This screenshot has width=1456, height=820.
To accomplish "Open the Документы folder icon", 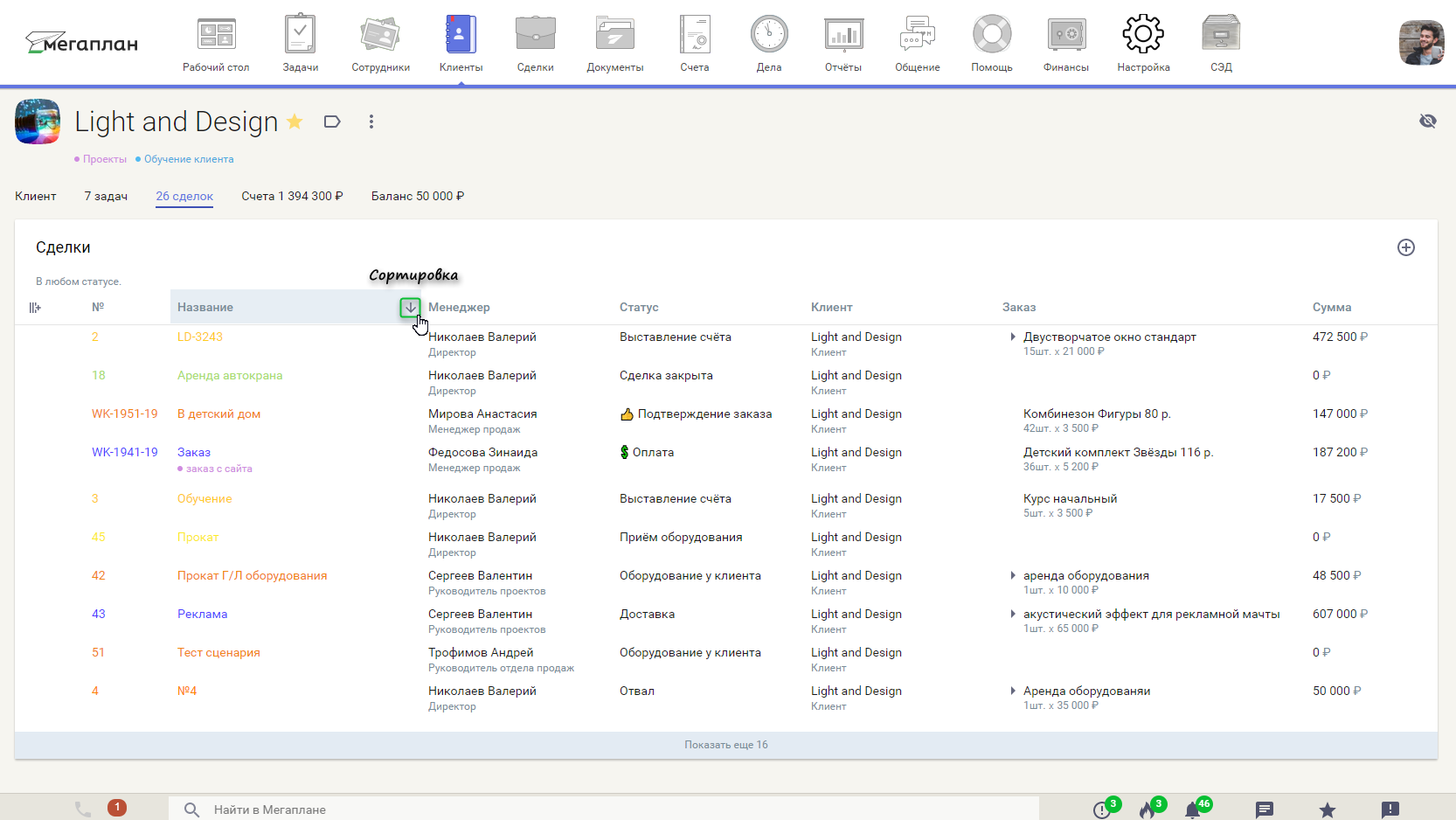I will pyautogui.click(x=615, y=35).
